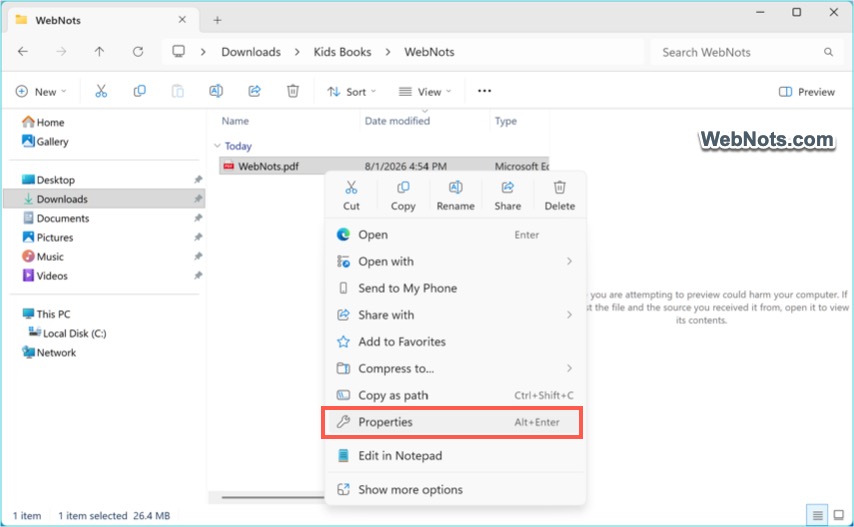Click toolbar Paste icon

point(178,91)
